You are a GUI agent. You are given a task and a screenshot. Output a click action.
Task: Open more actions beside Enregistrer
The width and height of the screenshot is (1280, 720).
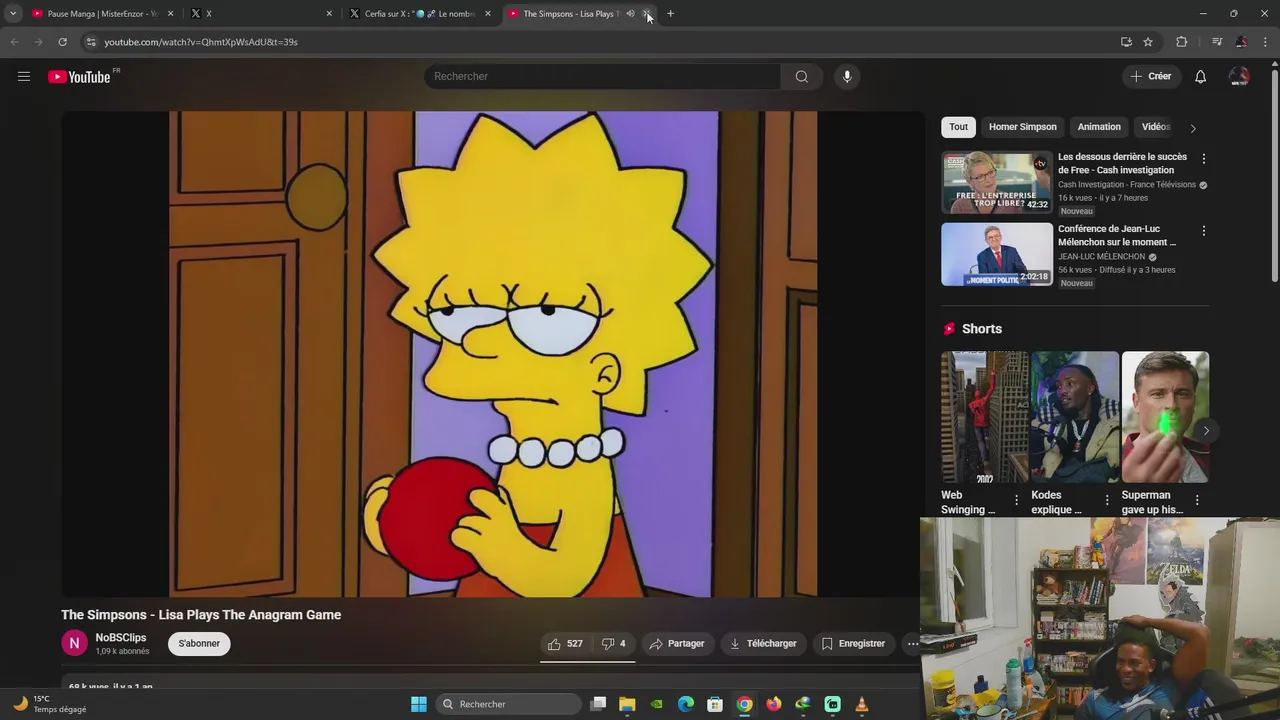[x=912, y=644]
